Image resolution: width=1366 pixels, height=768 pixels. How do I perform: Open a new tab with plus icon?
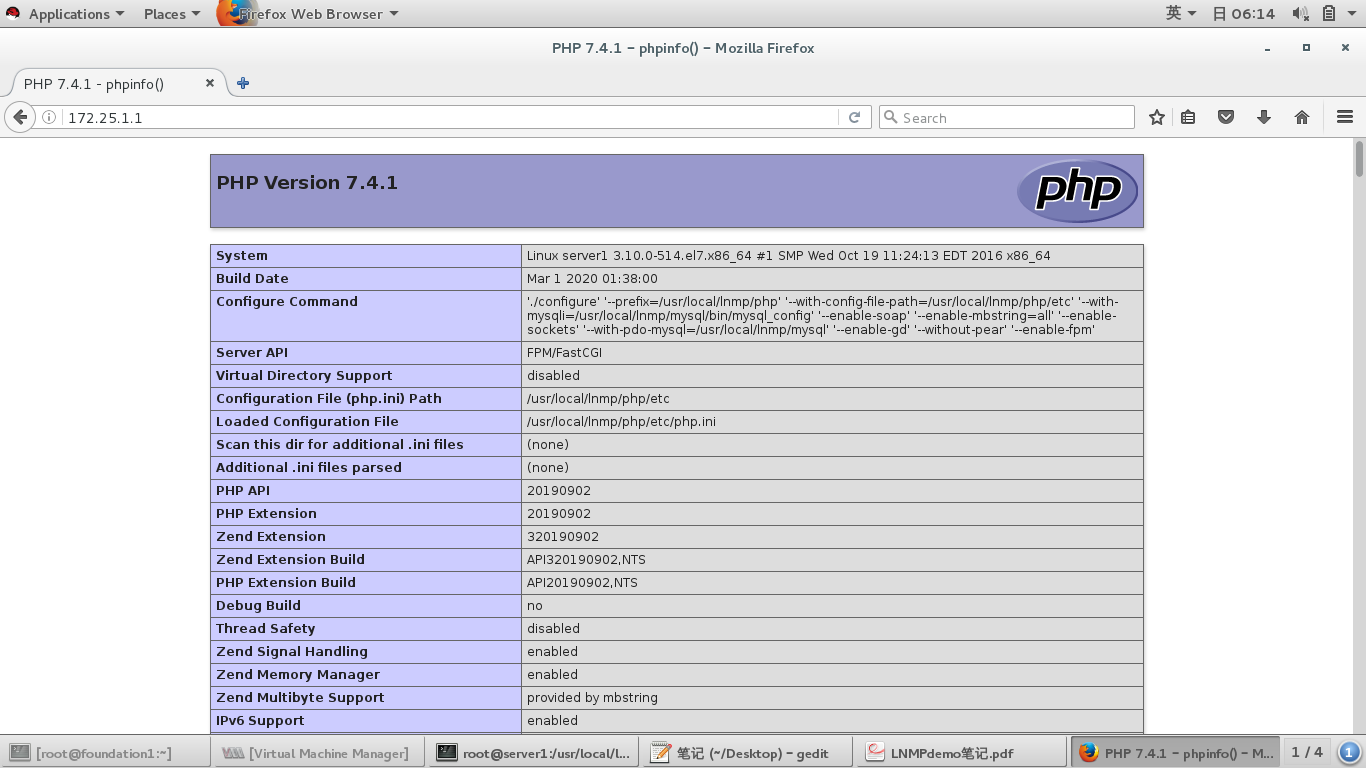coord(243,83)
